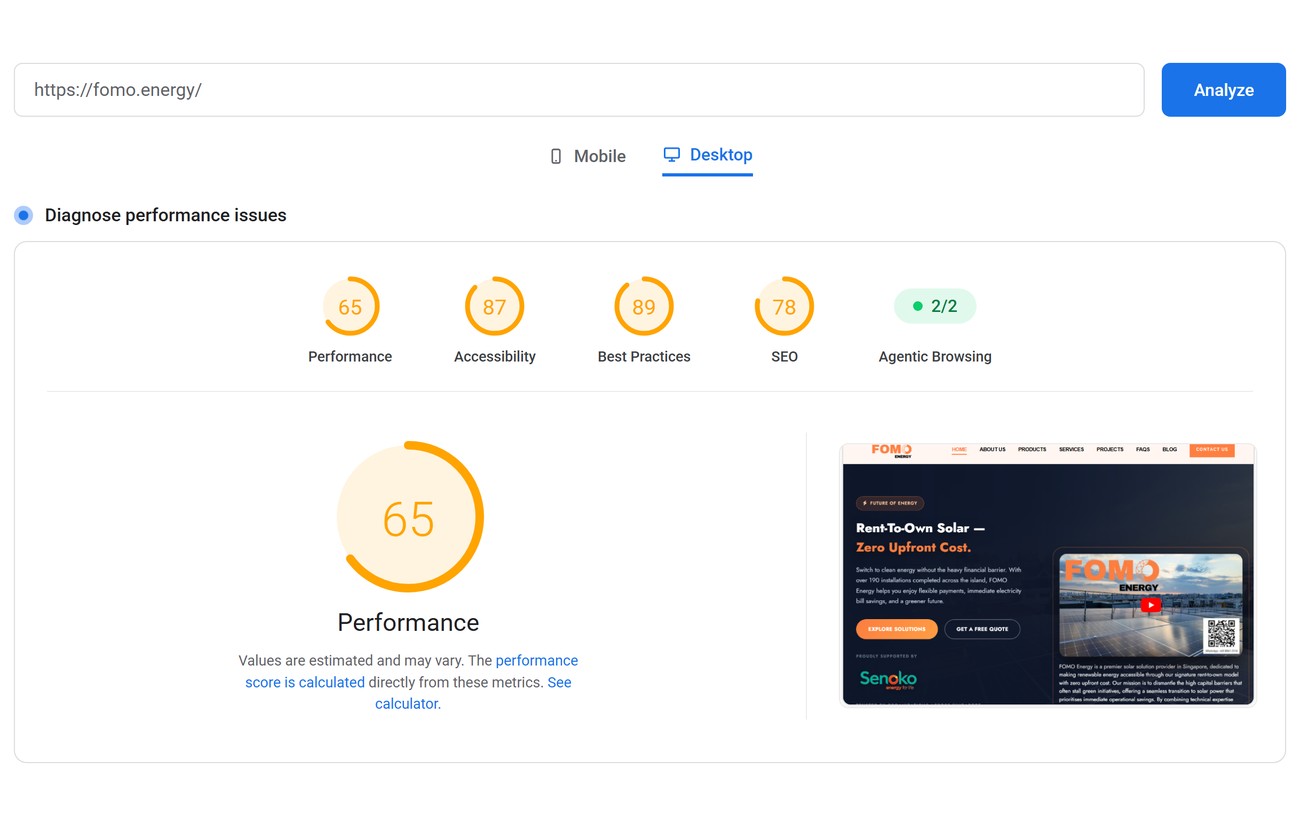Click the large 65 performance gauge
1300x826 pixels.
pyautogui.click(x=409, y=518)
